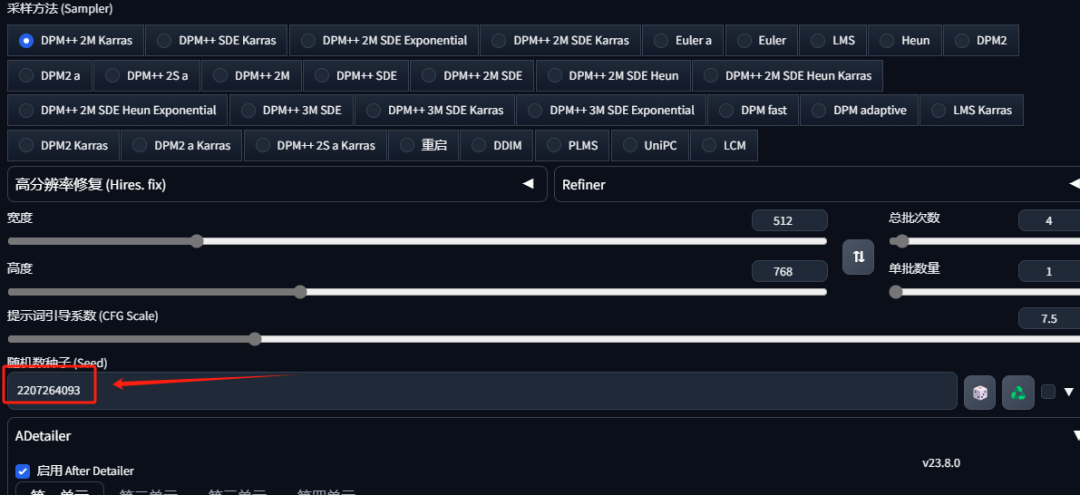Select DPM++ 2M SDE Heun sampler
Viewport: 1080px width, 495px height.
click(x=613, y=76)
